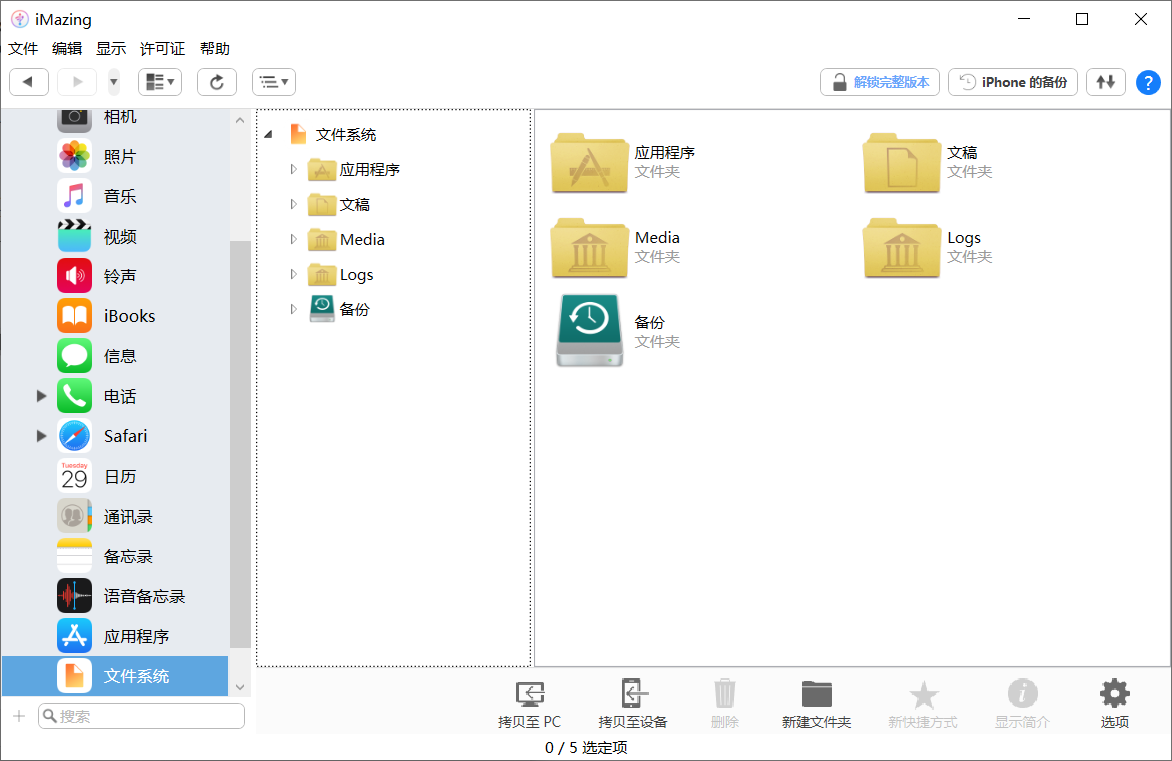
Task: Open the 显示 menu
Action: (111, 49)
